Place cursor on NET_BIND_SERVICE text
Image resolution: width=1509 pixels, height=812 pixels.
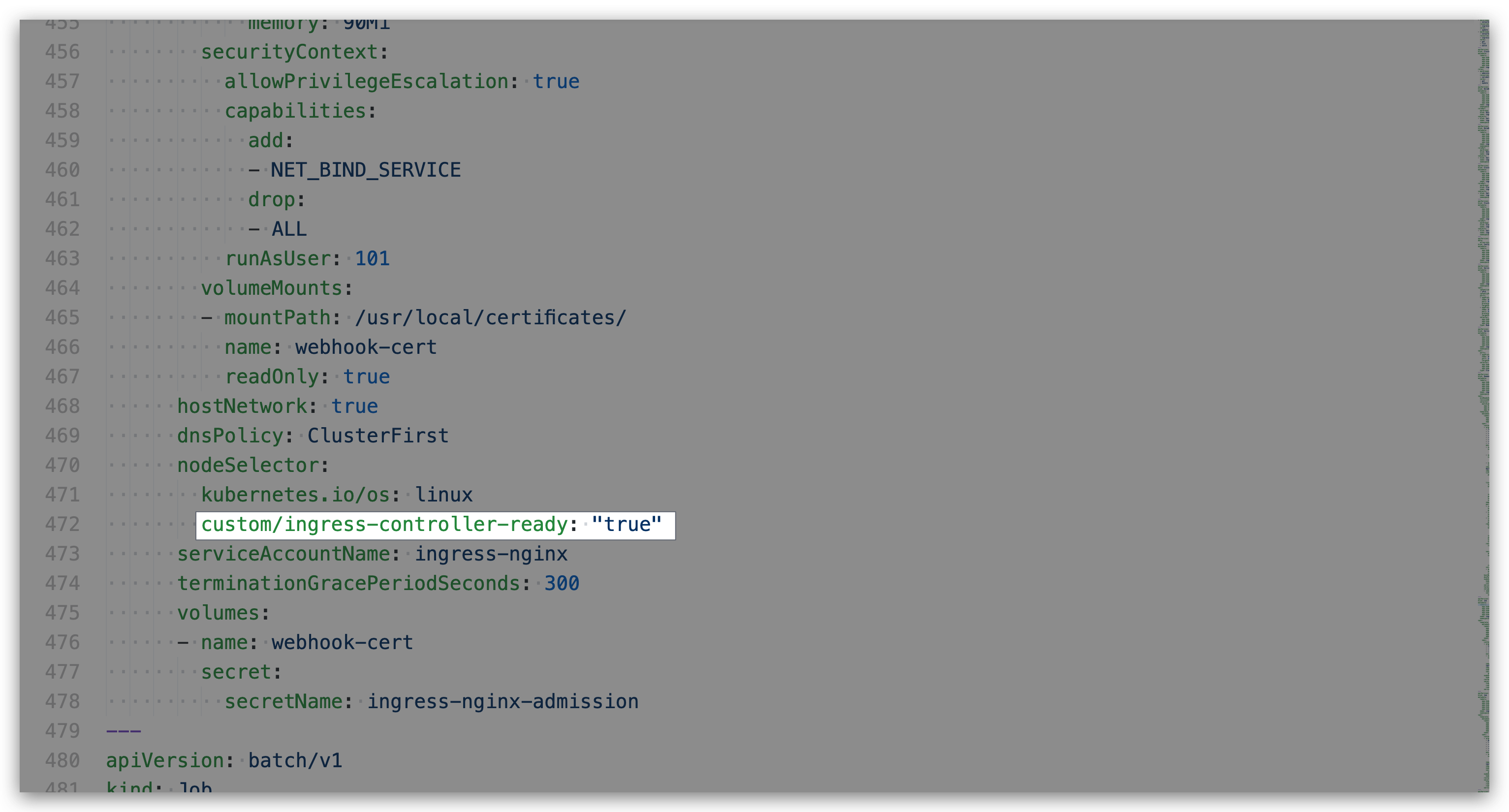366,170
